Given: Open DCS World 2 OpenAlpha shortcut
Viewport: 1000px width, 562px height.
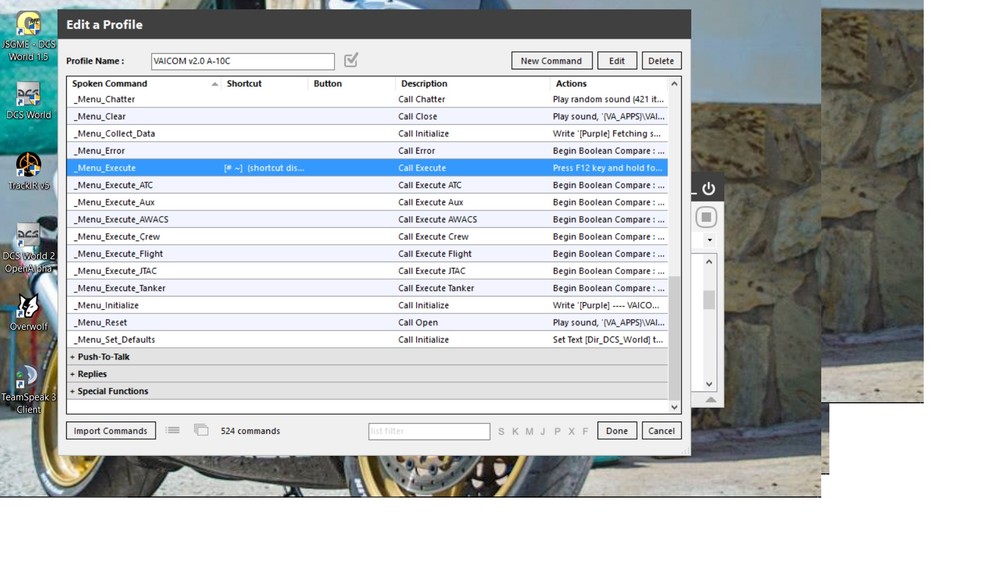Looking at the screenshot, I should tap(29, 248).
